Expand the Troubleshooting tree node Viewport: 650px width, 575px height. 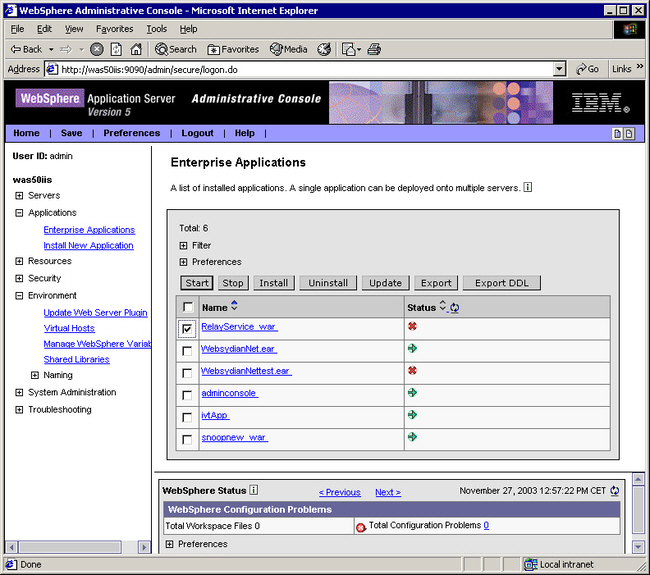coord(19,410)
